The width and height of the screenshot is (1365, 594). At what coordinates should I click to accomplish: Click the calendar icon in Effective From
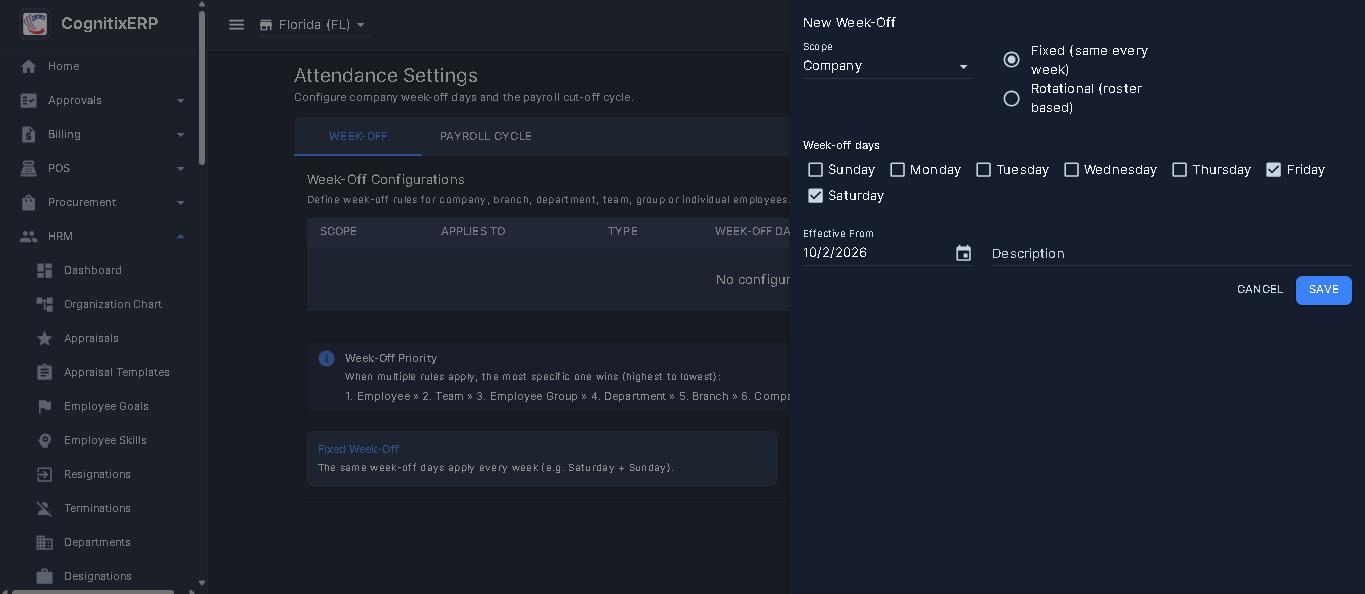pyautogui.click(x=963, y=253)
